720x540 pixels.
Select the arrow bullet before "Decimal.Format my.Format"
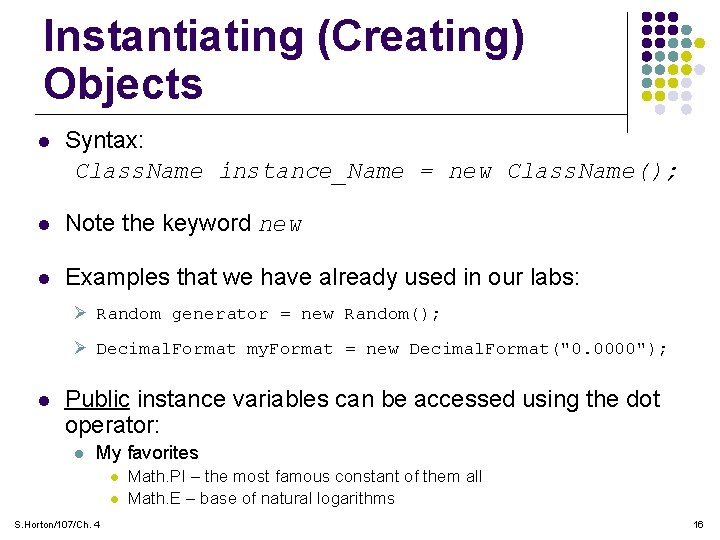(81, 349)
